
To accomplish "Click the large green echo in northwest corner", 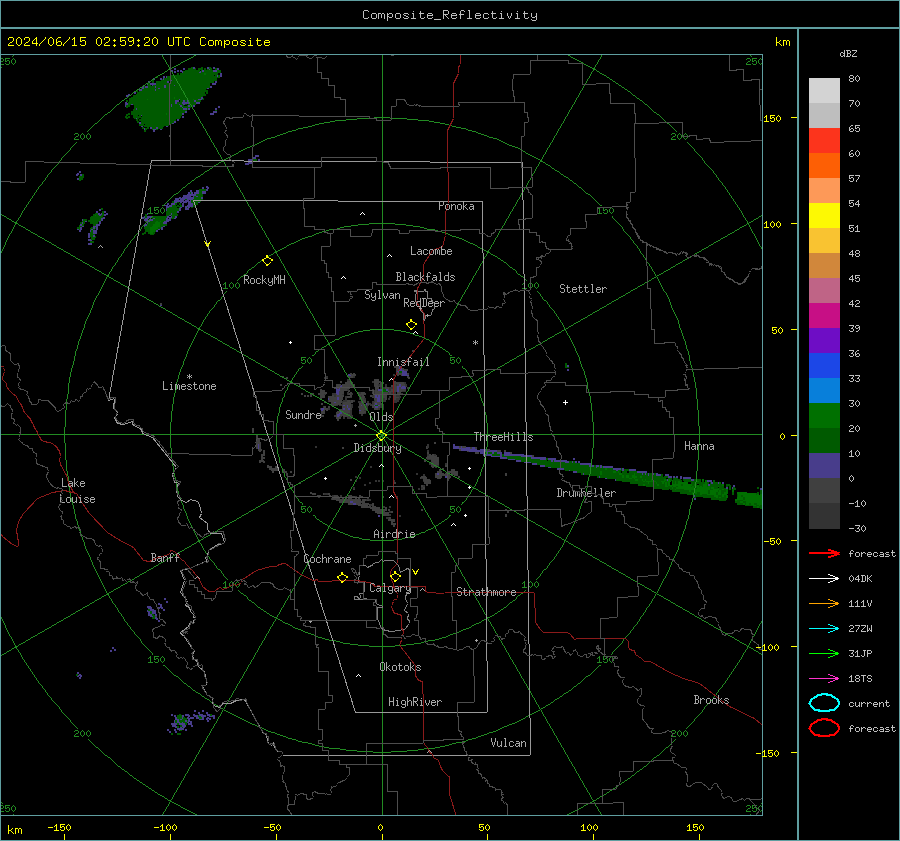I will [172, 98].
